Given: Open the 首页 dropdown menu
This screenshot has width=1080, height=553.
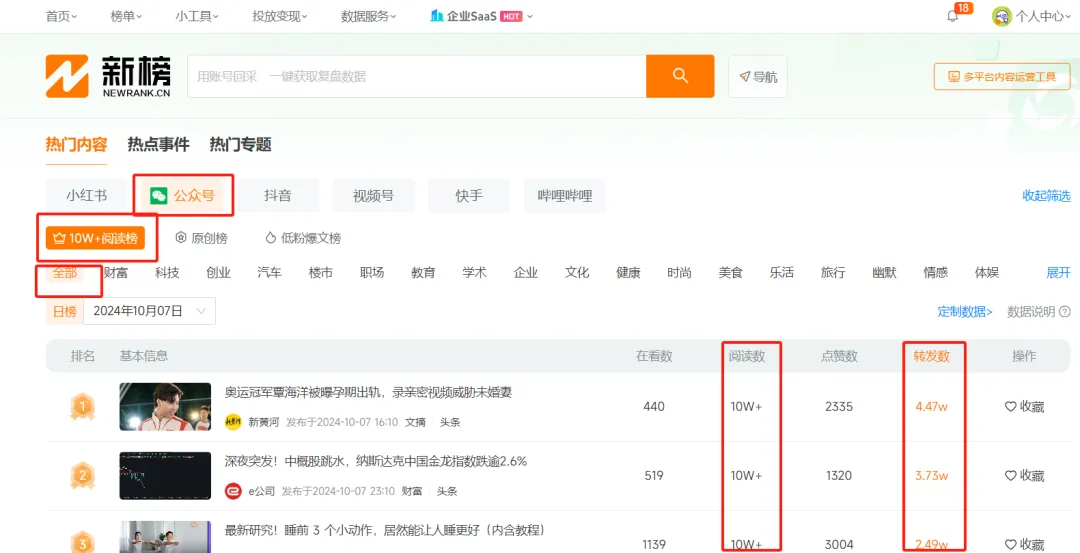Looking at the screenshot, I should (x=61, y=17).
